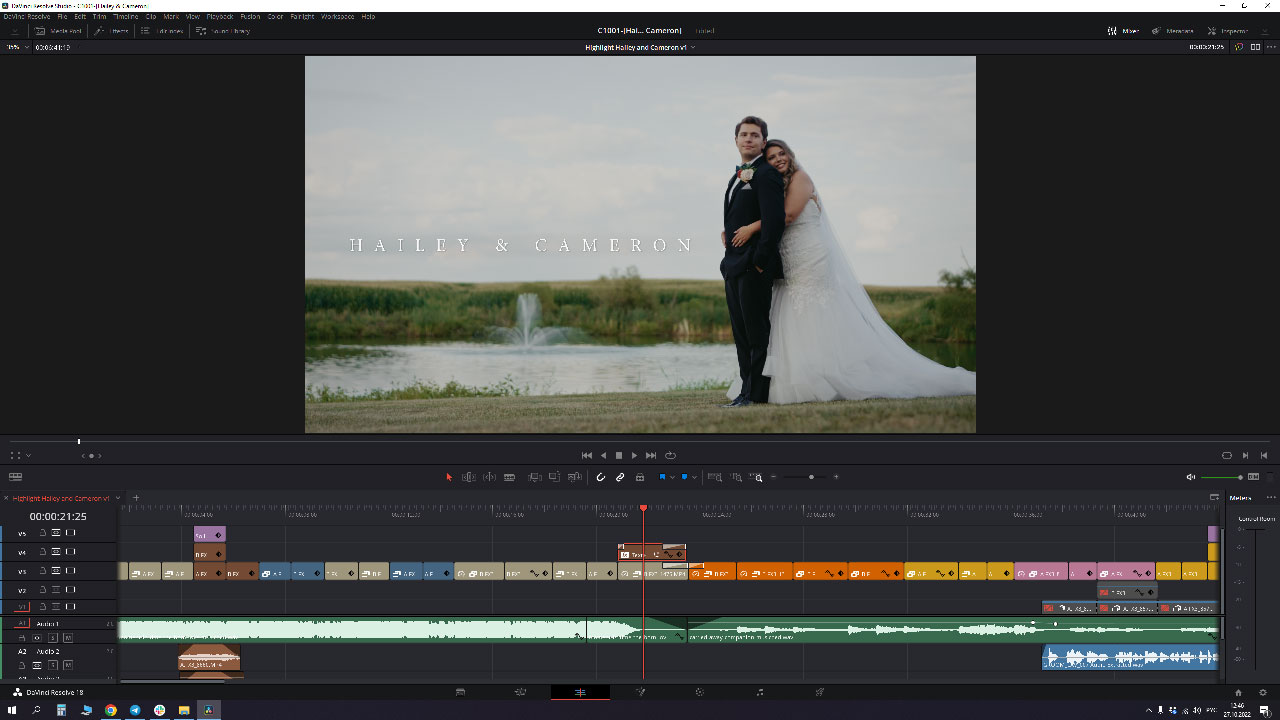
Task: Open the marker color dropdown
Action: [693, 477]
